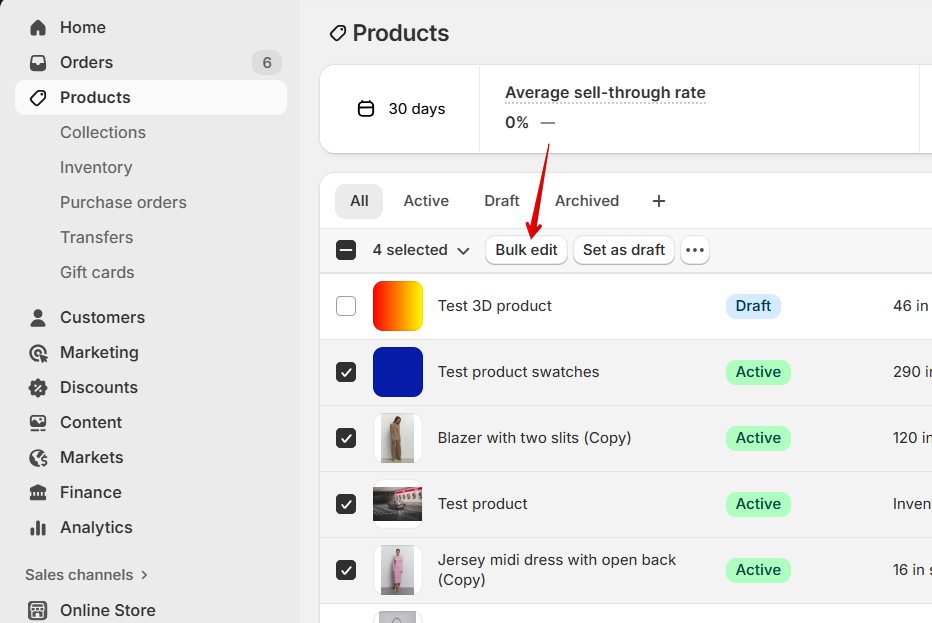Uncheck the Test product swatches checkbox
This screenshot has height=623, width=932.
(346, 372)
